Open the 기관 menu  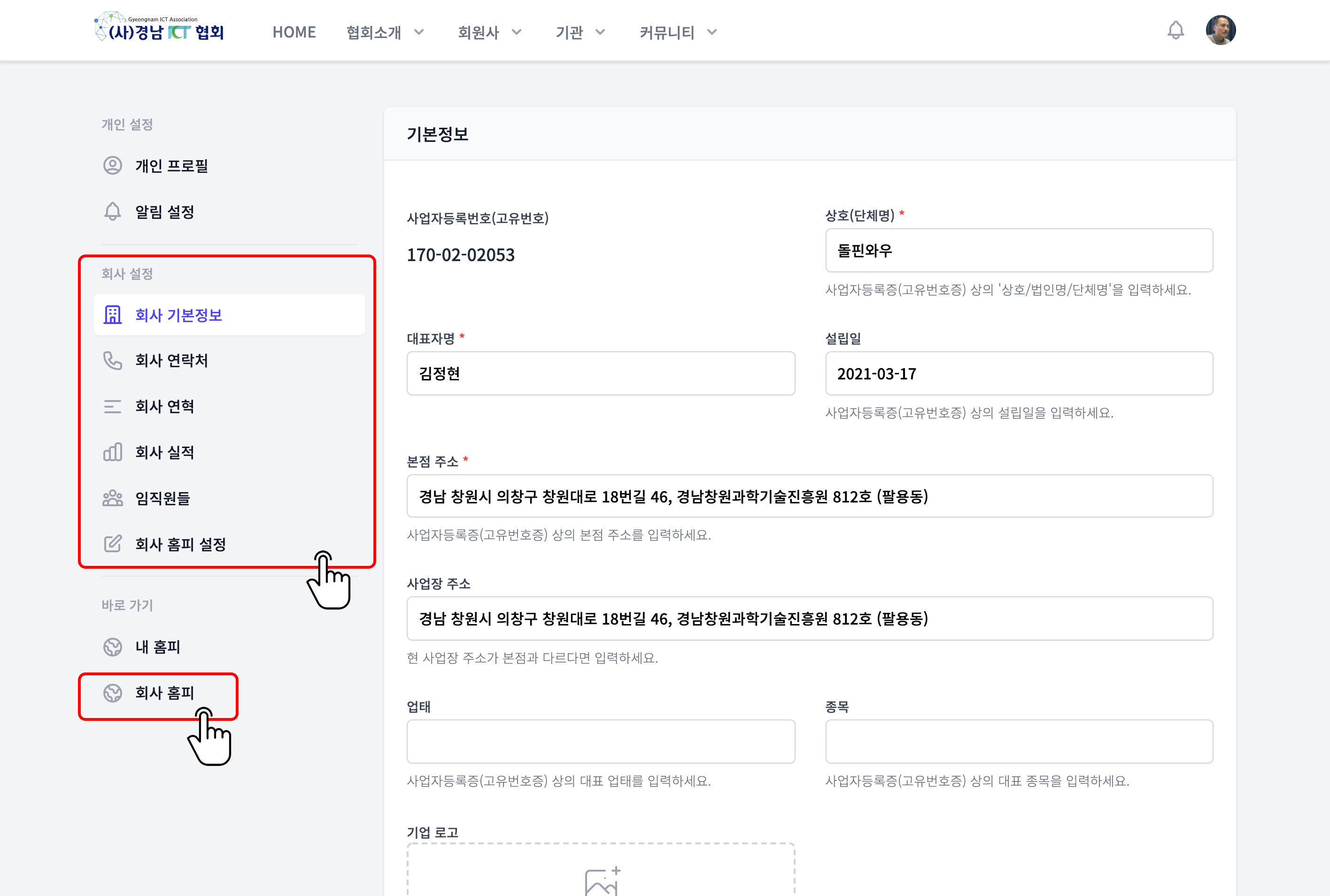(x=569, y=32)
